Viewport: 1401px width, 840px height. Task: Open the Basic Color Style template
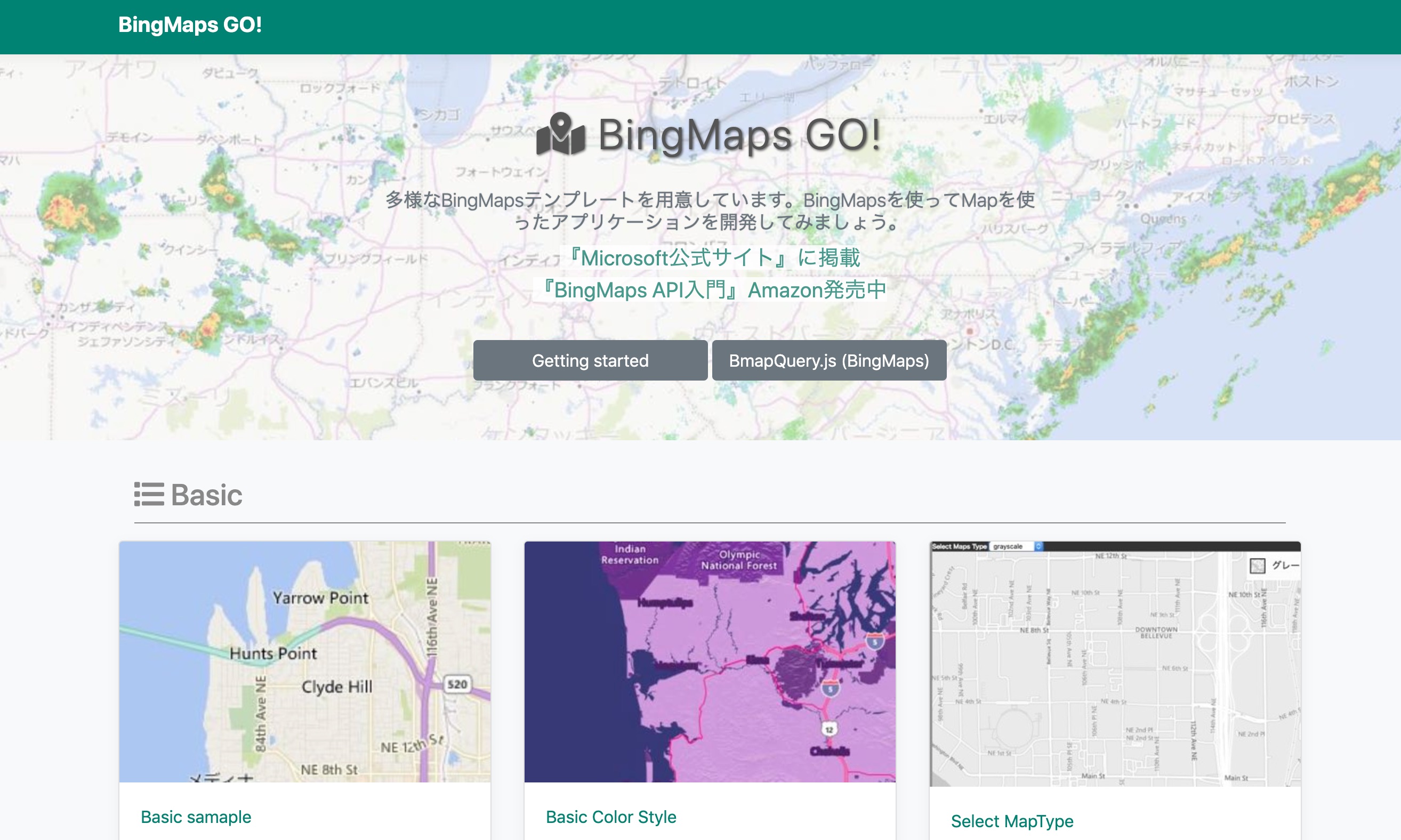click(611, 816)
